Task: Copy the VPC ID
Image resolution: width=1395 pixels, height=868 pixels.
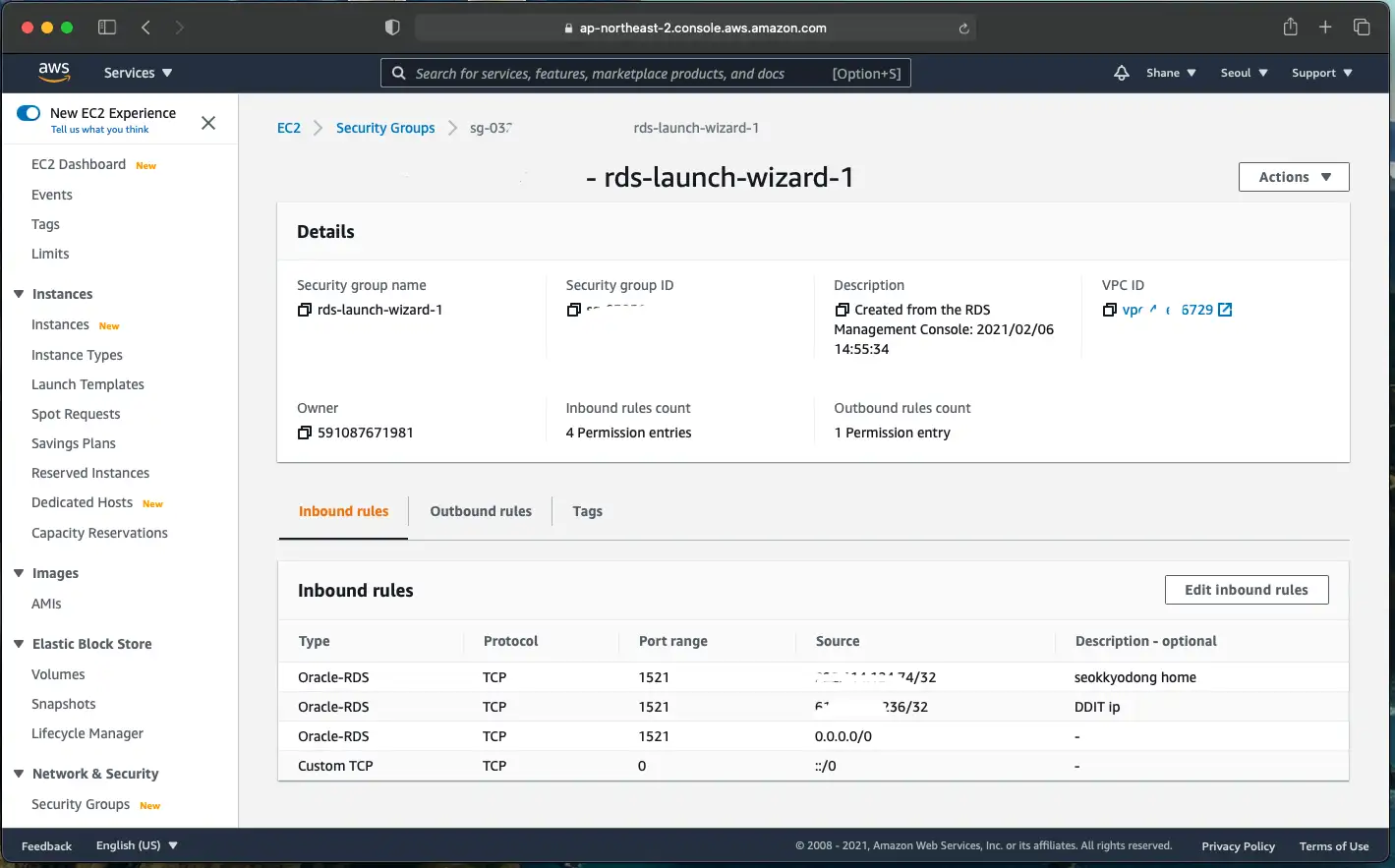Action: [x=1110, y=310]
